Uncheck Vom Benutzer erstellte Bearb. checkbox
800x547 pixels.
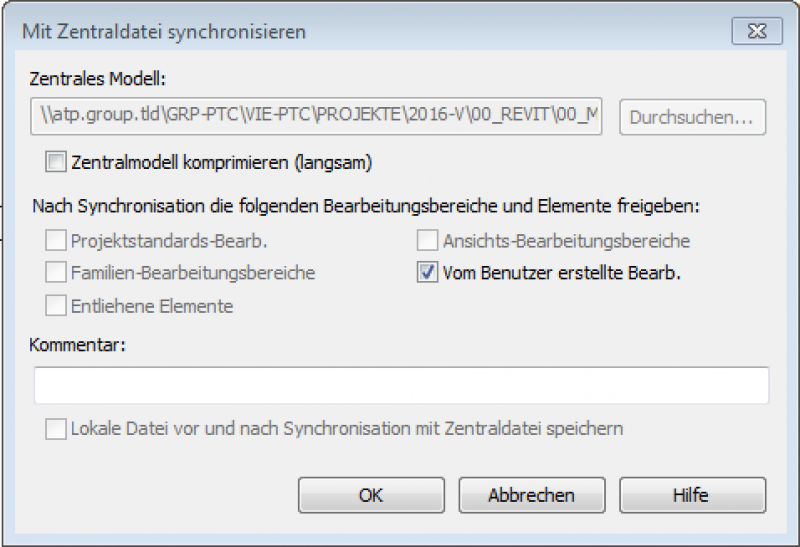(x=427, y=273)
